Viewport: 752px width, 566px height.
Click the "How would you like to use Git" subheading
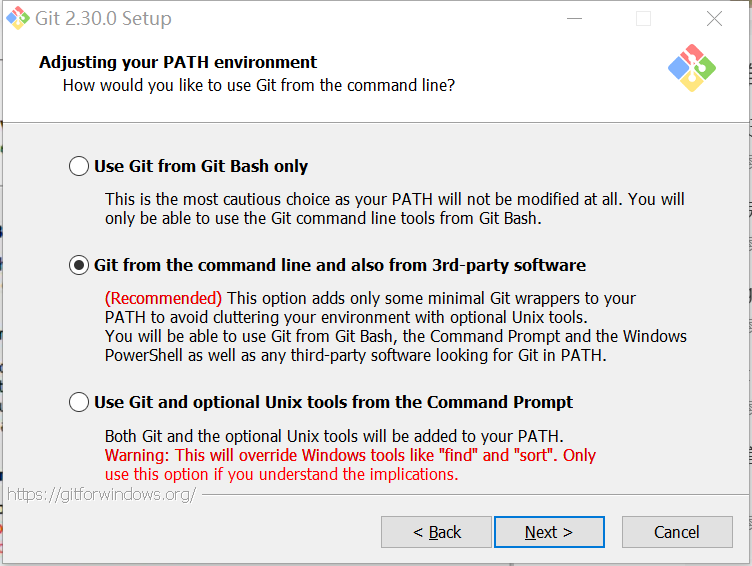tap(258, 86)
